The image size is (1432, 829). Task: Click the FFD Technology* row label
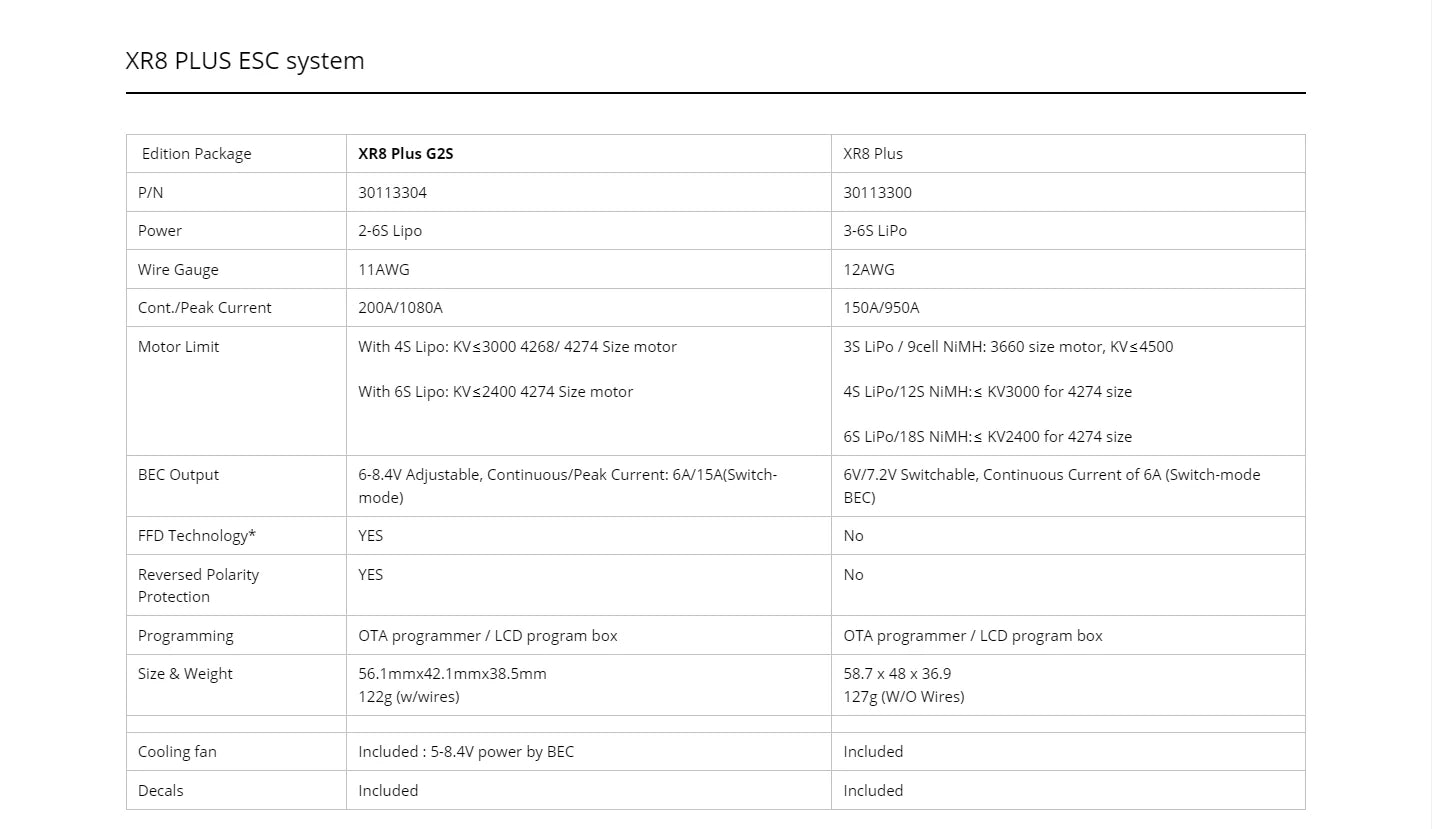[x=197, y=536]
